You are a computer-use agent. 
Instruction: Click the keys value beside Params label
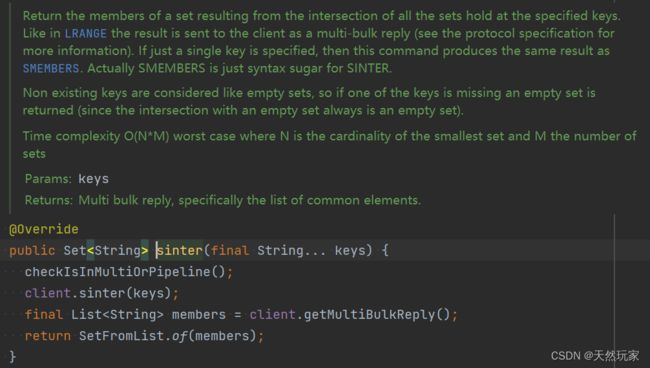pos(94,179)
